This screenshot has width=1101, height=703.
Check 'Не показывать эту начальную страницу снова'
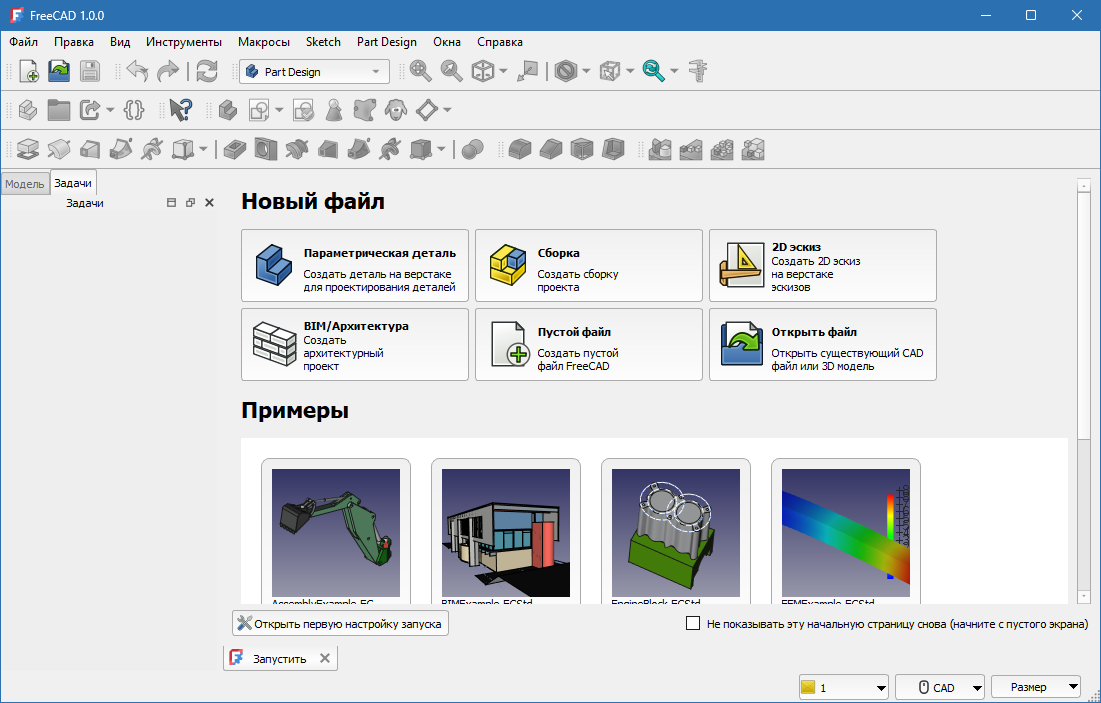pos(692,623)
